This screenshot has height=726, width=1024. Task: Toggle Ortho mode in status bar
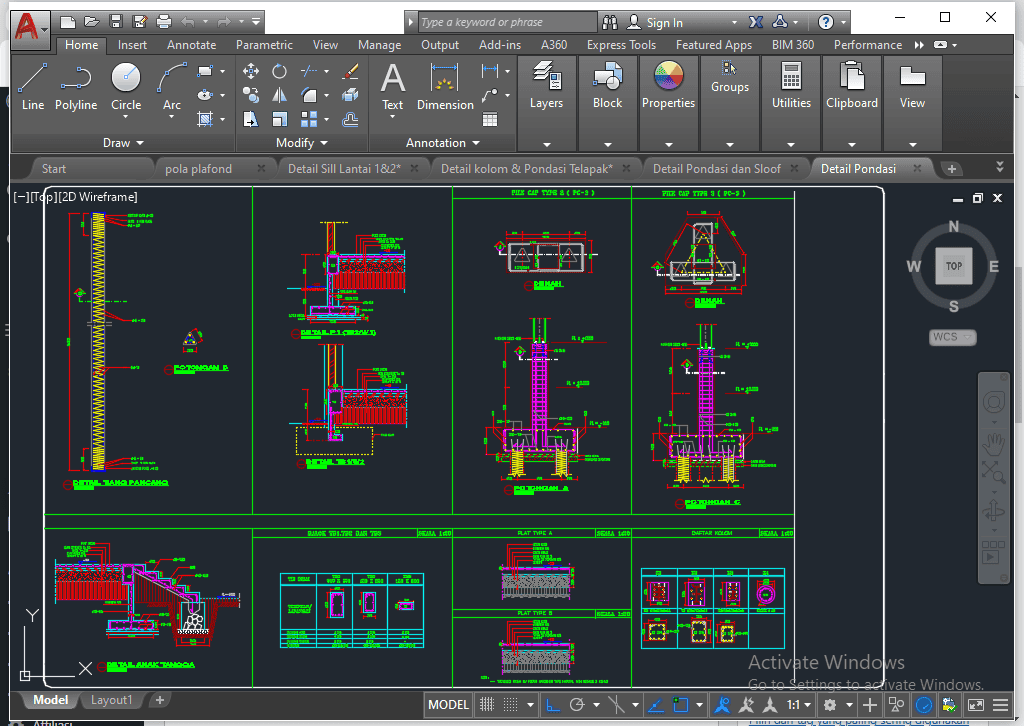coord(553,705)
